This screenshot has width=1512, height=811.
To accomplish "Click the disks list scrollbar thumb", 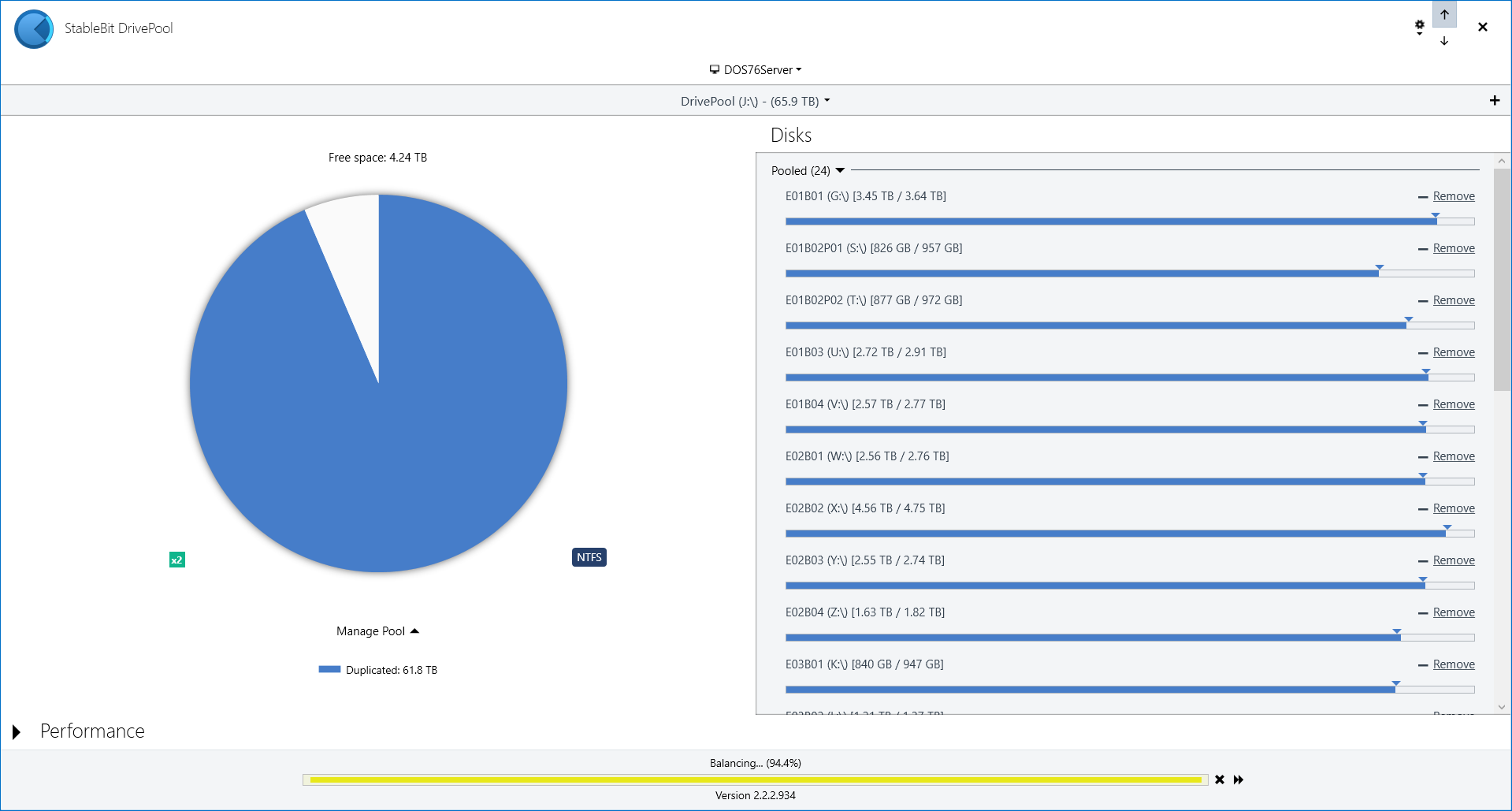I will click(1502, 280).
